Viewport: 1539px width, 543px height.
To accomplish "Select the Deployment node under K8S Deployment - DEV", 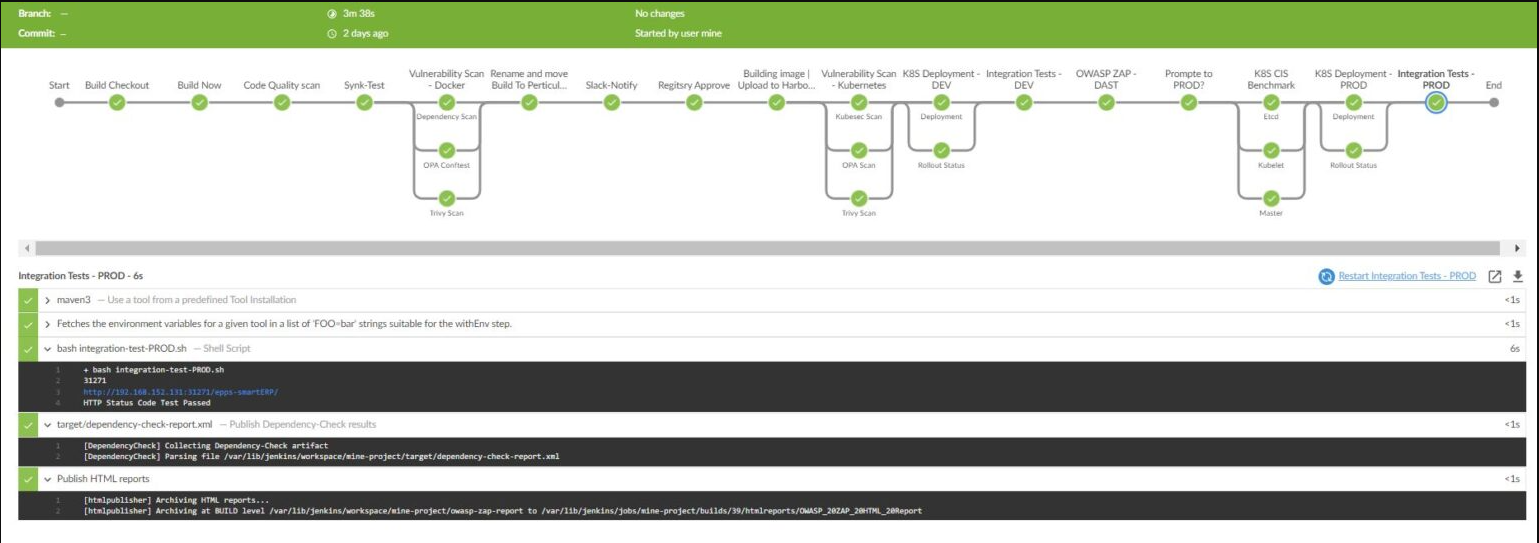I will click(x=941, y=102).
